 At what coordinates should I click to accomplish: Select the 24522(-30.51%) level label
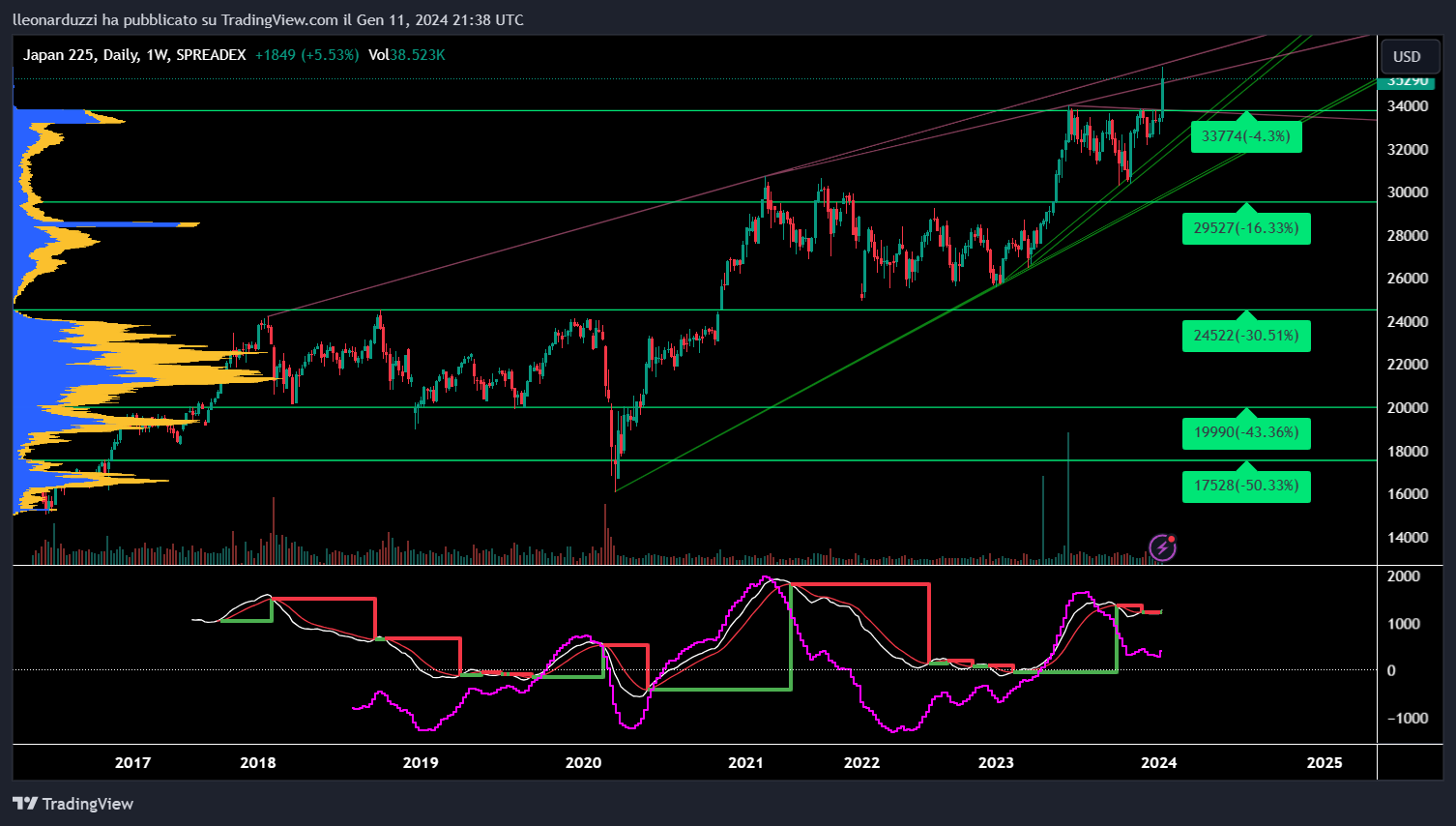click(x=1246, y=336)
